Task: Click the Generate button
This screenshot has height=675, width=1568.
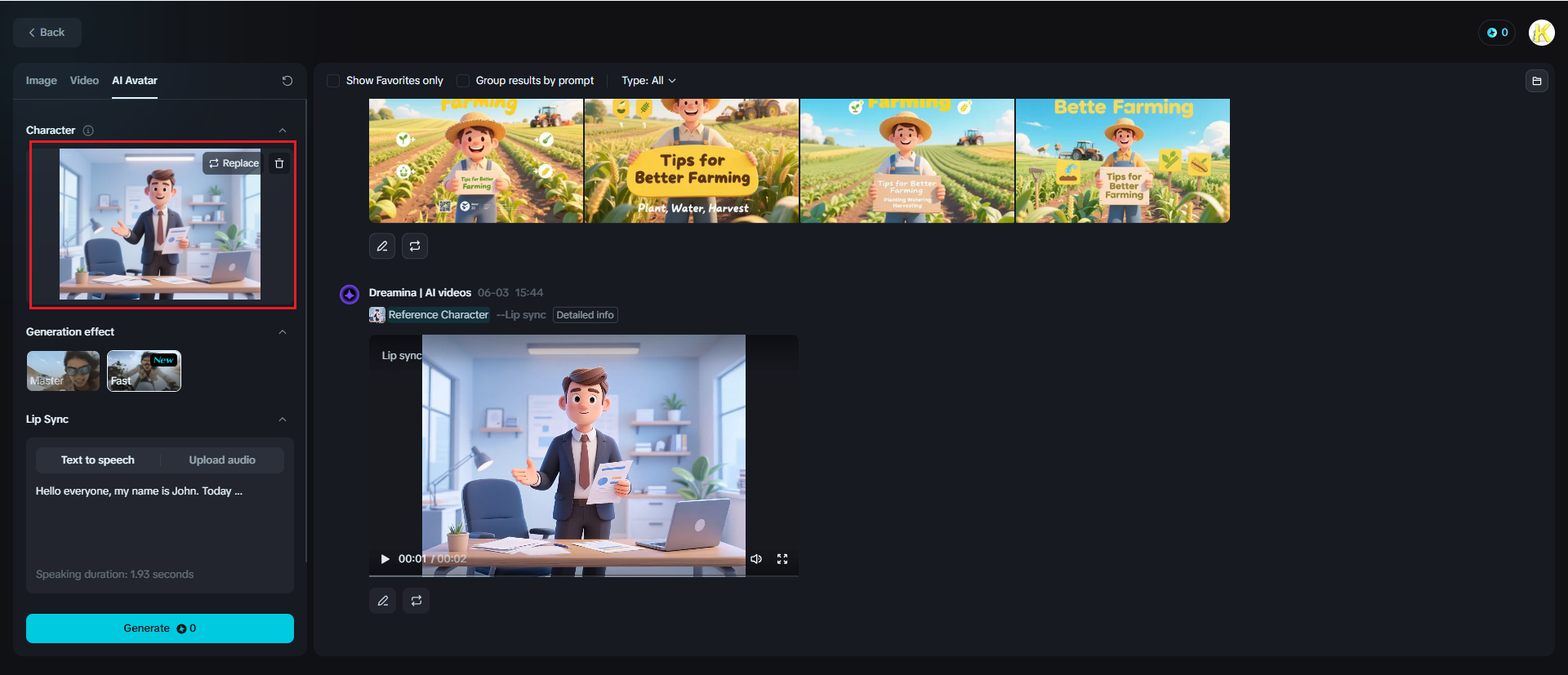Action: 160,628
